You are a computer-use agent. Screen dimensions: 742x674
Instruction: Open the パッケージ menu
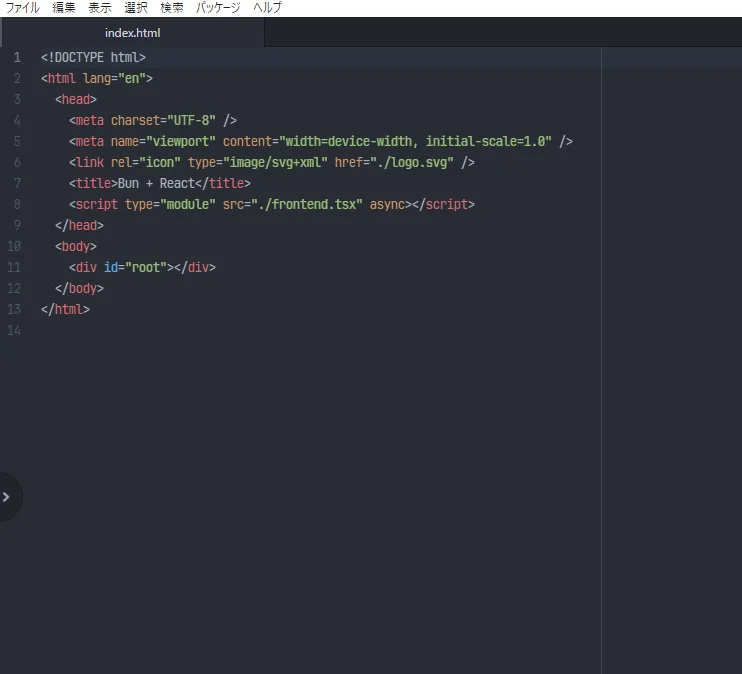(218, 8)
